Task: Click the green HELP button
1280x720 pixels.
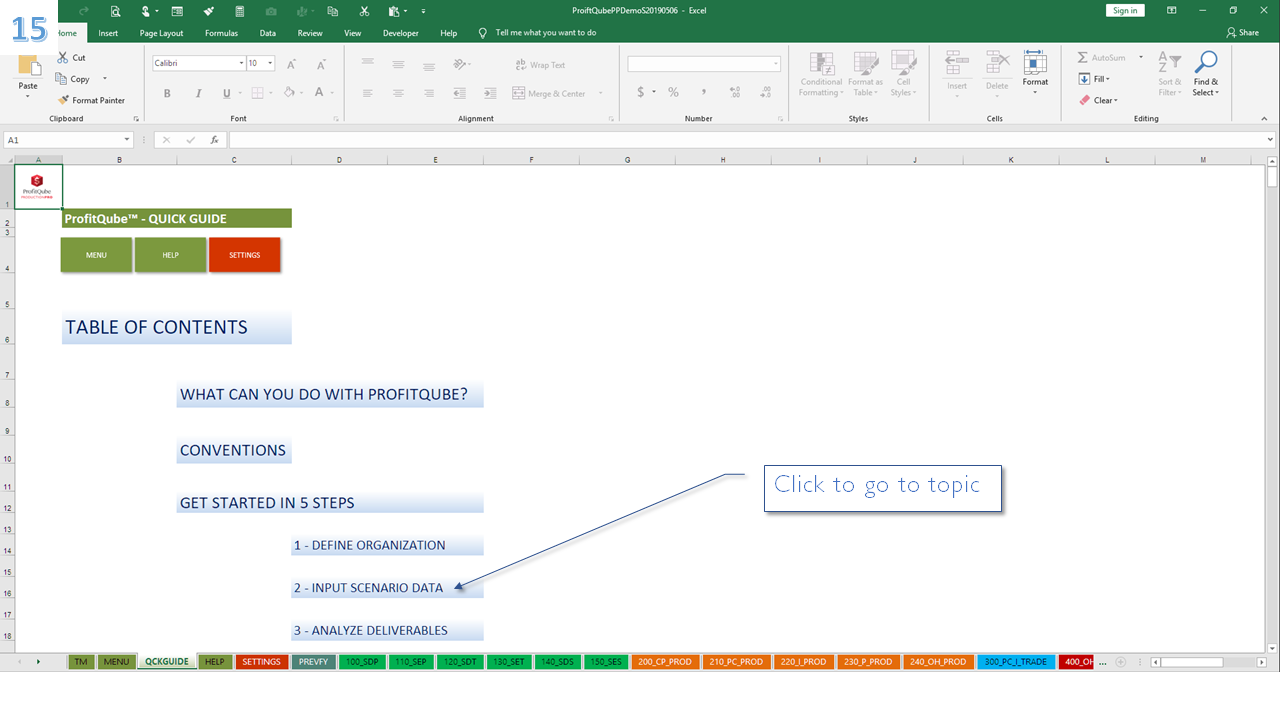Action: 170,255
